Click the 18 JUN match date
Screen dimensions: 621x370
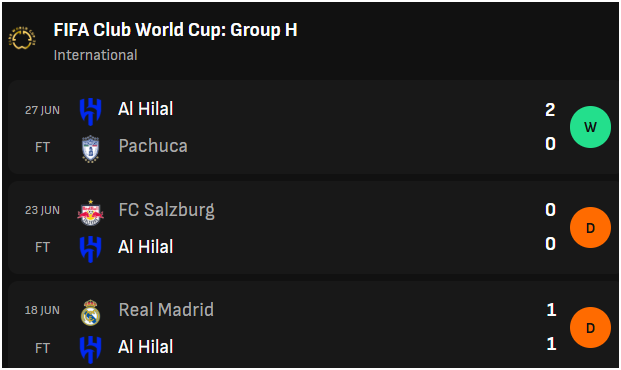tap(42, 310)
